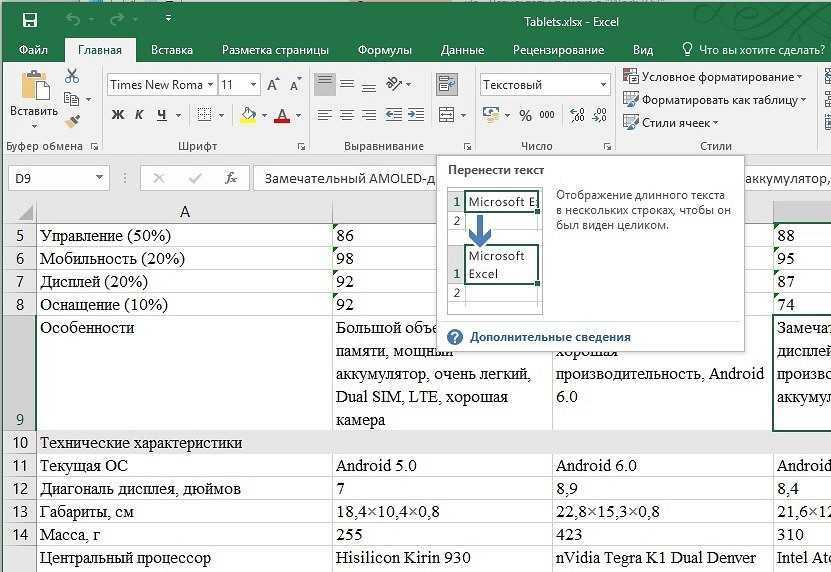Apply thousands separator 000 format
Screen dimensions: 831x572
pos(546,115)
